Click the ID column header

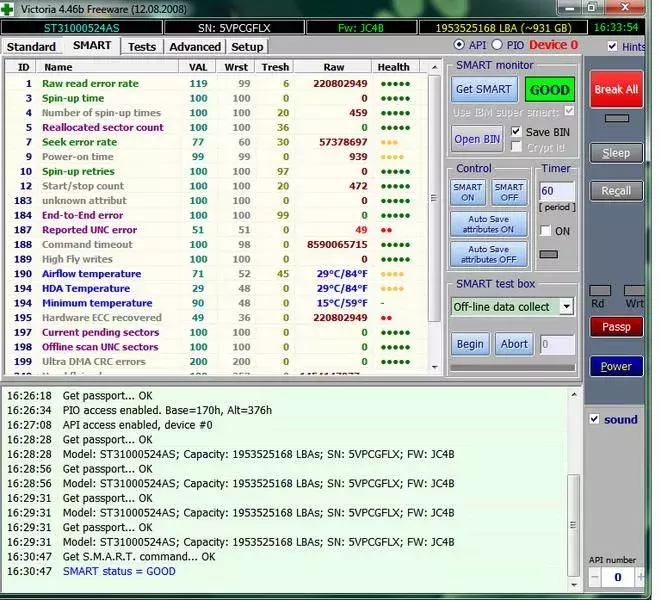[x=23, y=67]
